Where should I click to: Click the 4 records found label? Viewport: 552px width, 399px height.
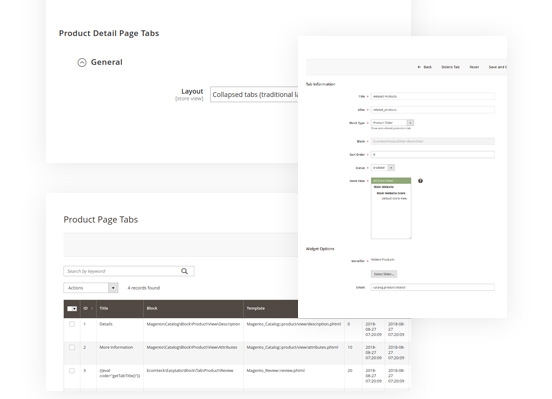coord(144,288)
